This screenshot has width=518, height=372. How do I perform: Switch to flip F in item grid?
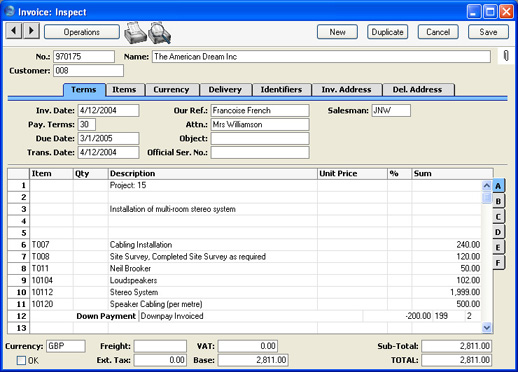tap(498, 263)
